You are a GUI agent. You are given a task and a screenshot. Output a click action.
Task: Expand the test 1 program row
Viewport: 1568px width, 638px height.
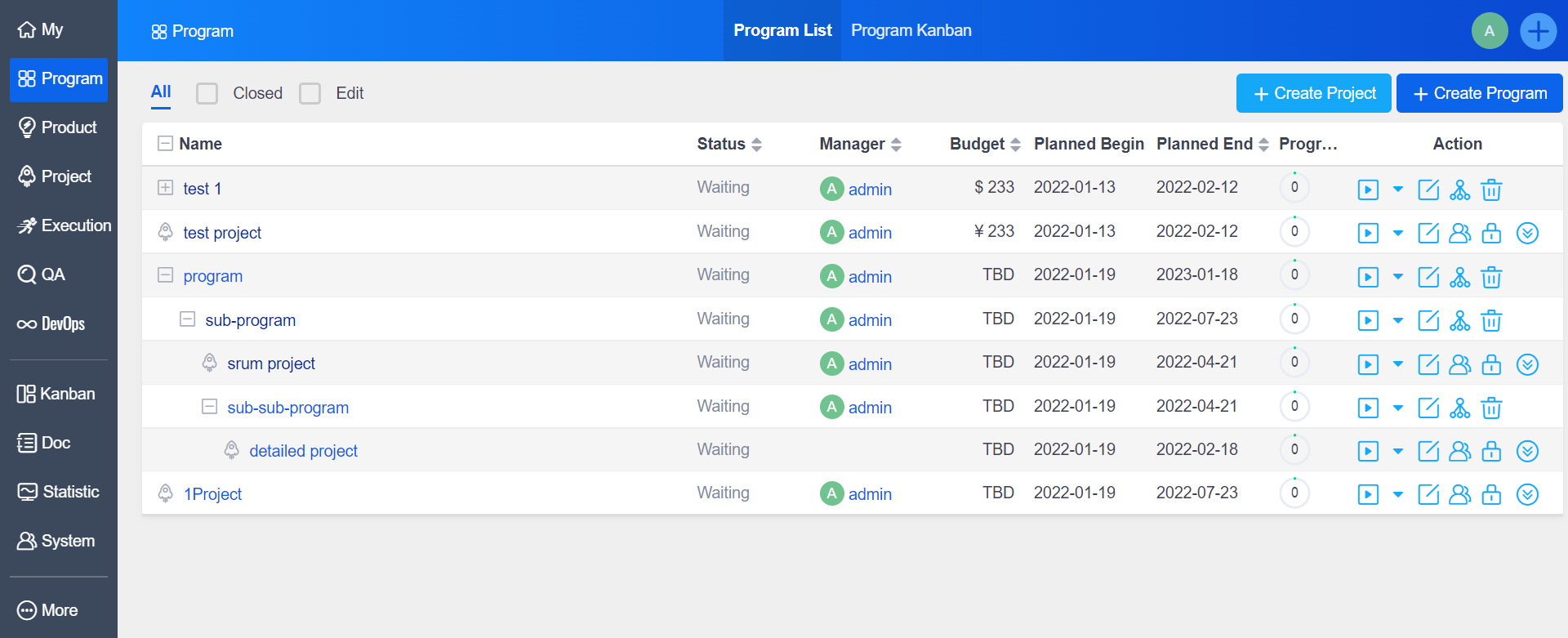pos(165,188)
